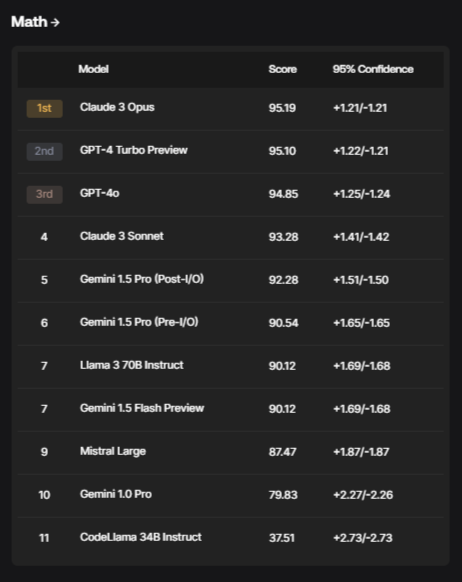Click the GPT-4o model entry
The image size is (462, 582).
coord(99,193)
